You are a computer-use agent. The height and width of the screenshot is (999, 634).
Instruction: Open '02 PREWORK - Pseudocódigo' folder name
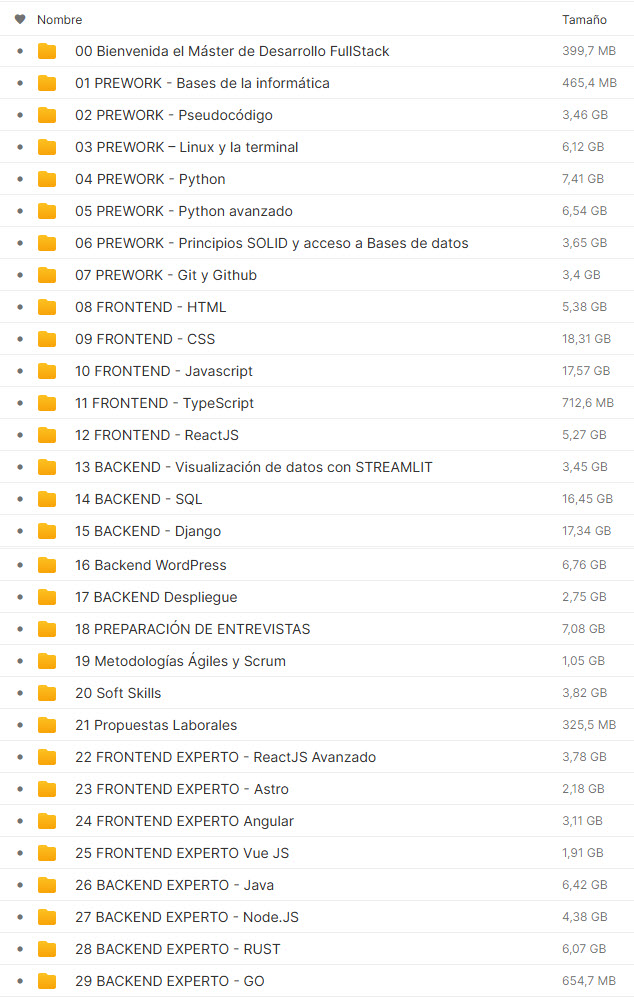pyautogui.click(x=173, y=115)
